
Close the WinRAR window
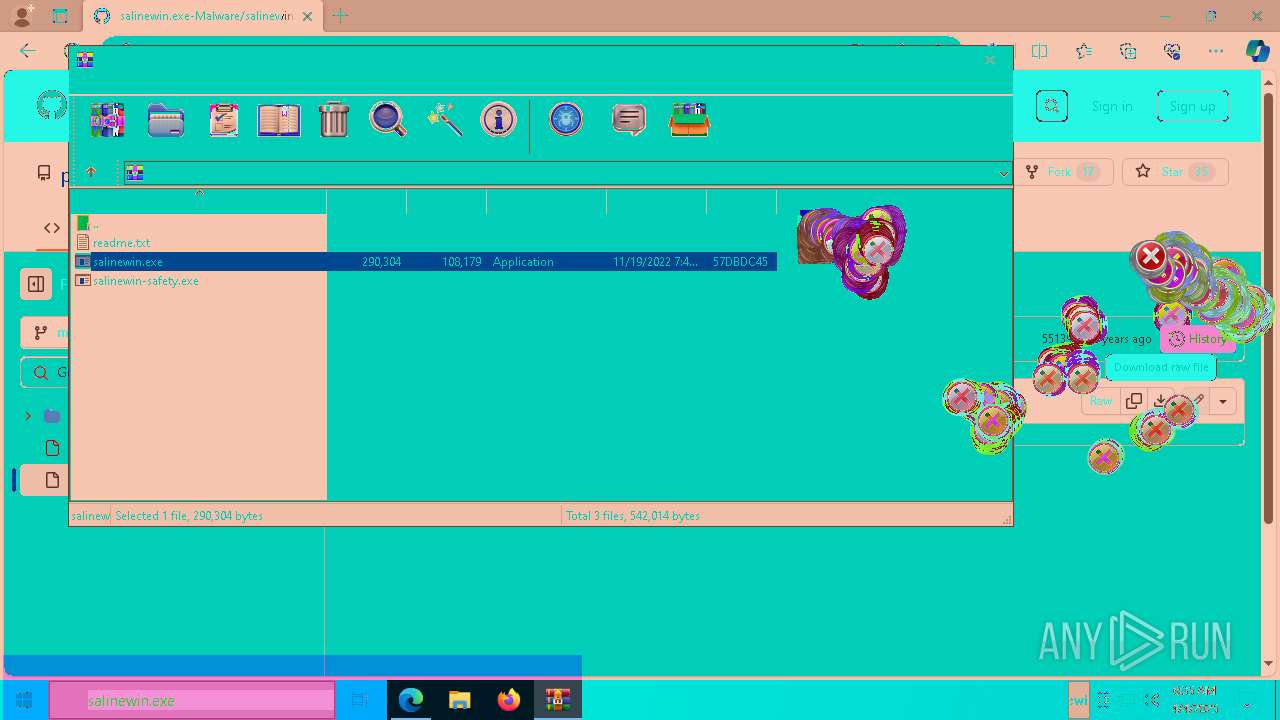(990, 60)
